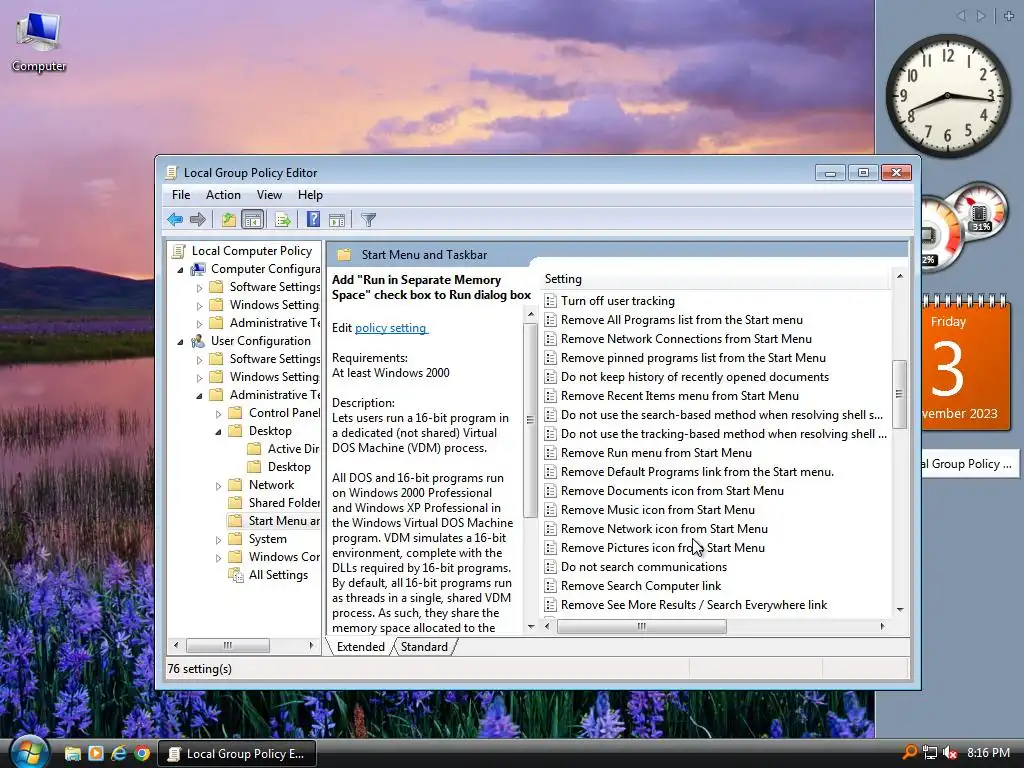Viewport: 1024px width, 768px height.
Task: Click the Turn off user tracking policy icon
Action: click(x=551, y=301)
